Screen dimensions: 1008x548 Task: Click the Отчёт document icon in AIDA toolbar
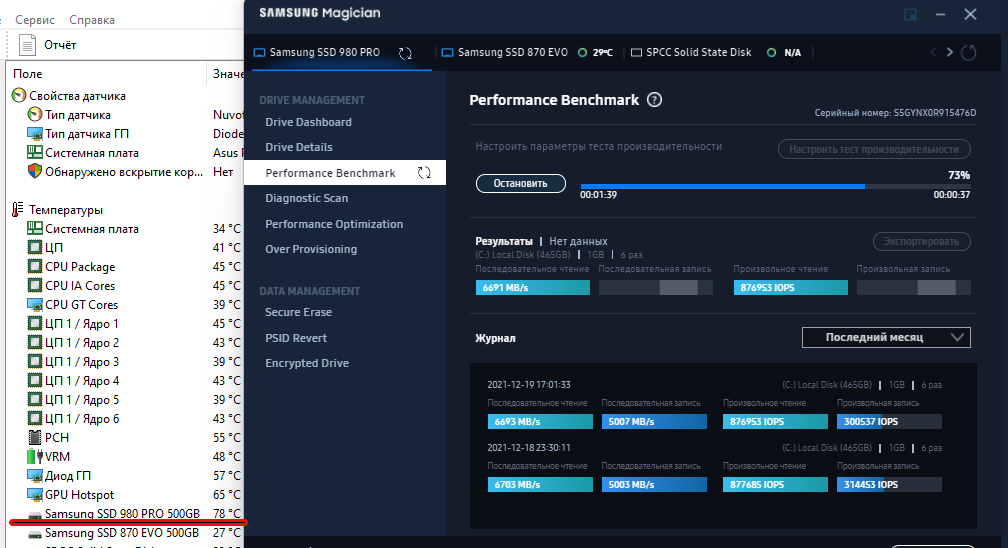tap(27, 45)
